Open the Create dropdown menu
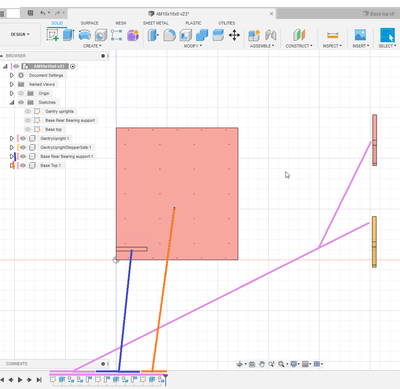 coord(92,46)
